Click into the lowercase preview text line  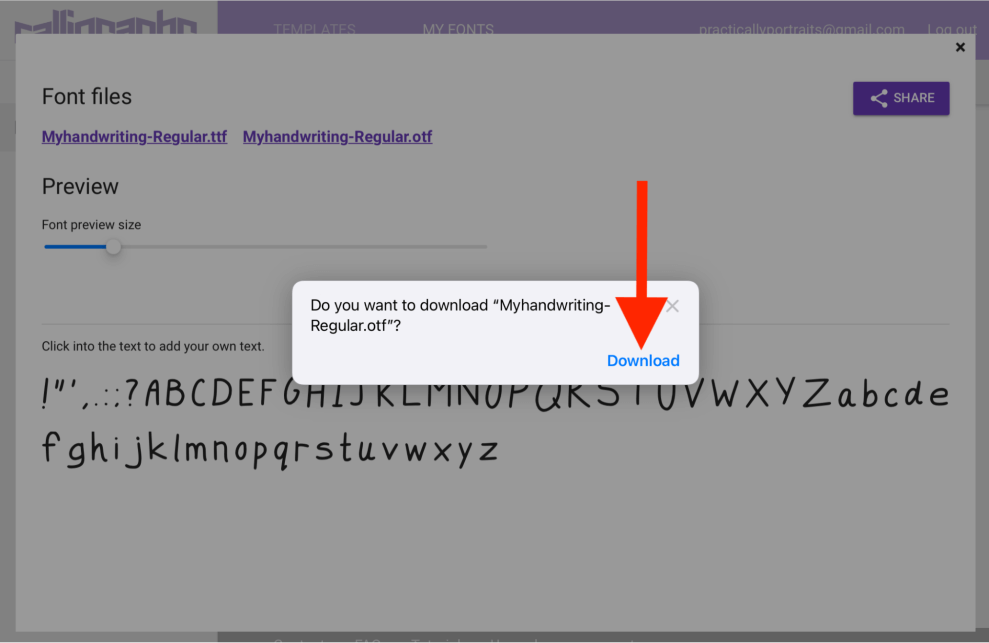pos(270,450)
